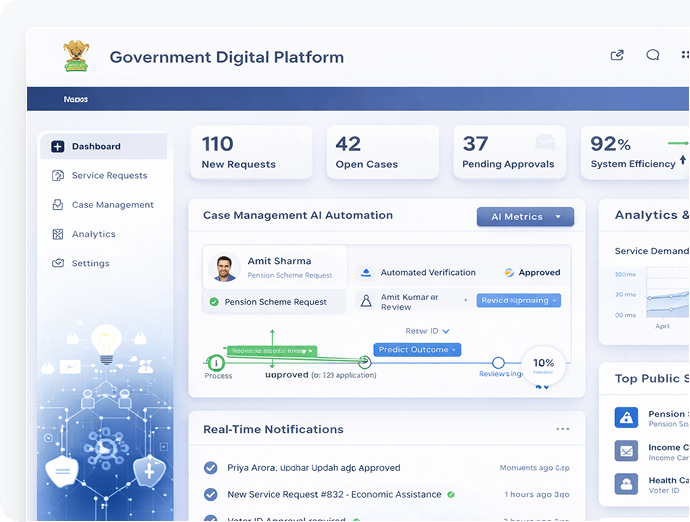690x522 pixels.
Task: Go to Case Management section
Action: (x=103, y=205)
